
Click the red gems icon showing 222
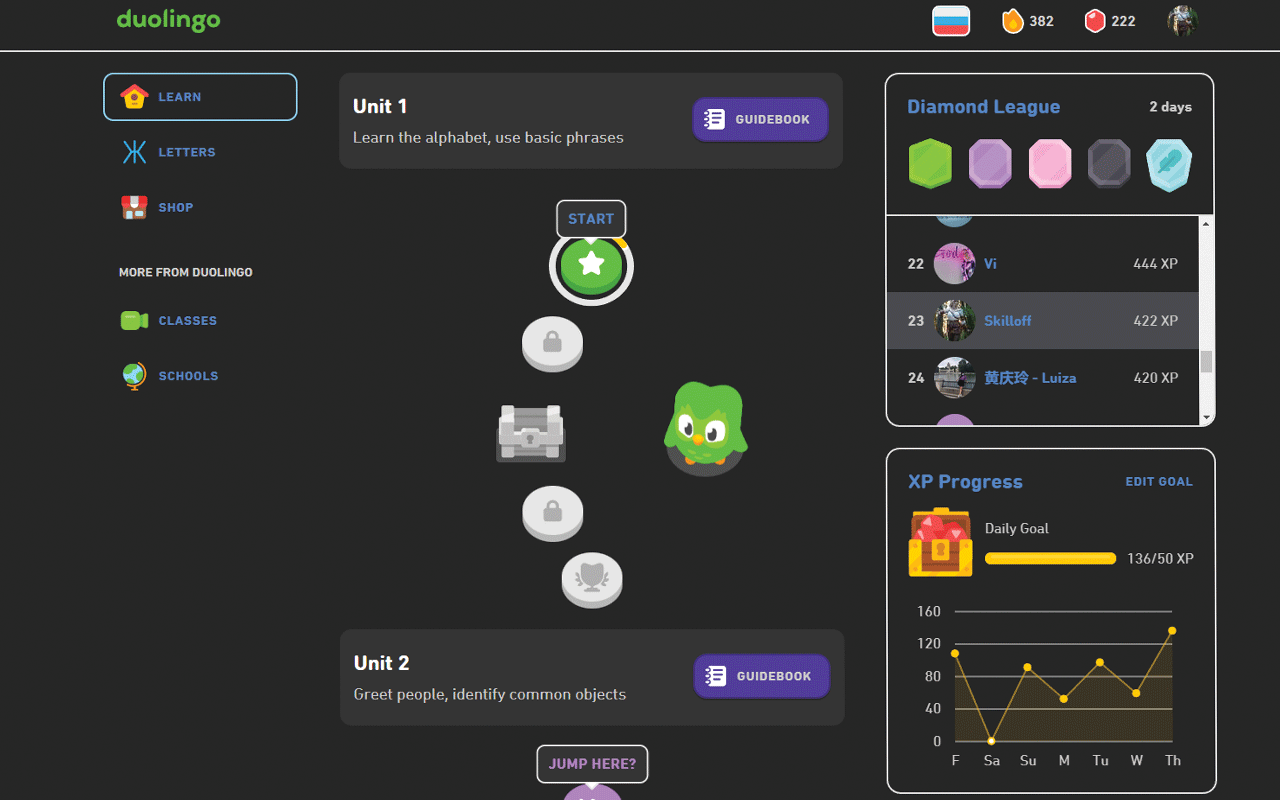pos(1095,21)
